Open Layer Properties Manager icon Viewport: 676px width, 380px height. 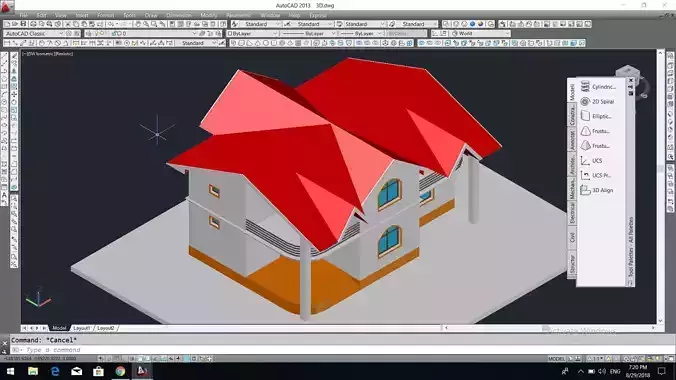click(89, 33)
